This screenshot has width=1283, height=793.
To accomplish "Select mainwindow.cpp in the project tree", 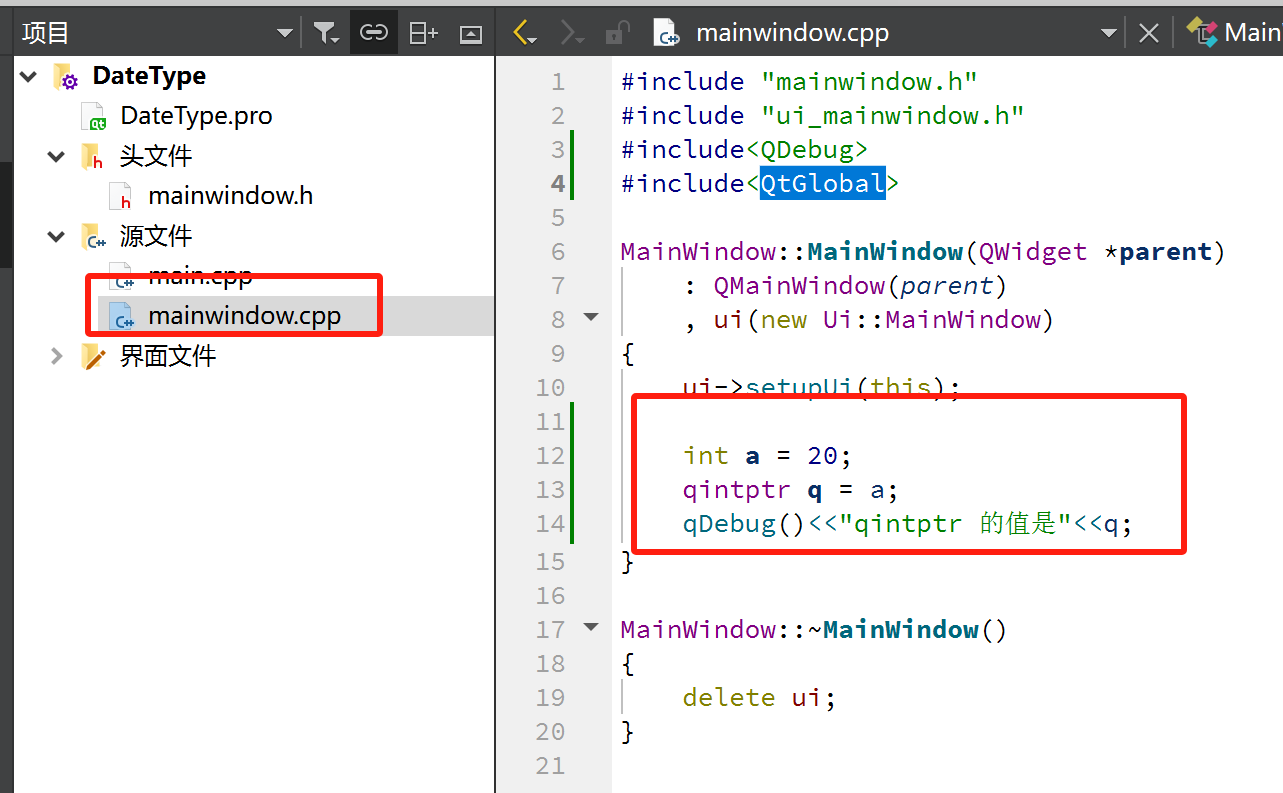I will click(x=245, y=316).
